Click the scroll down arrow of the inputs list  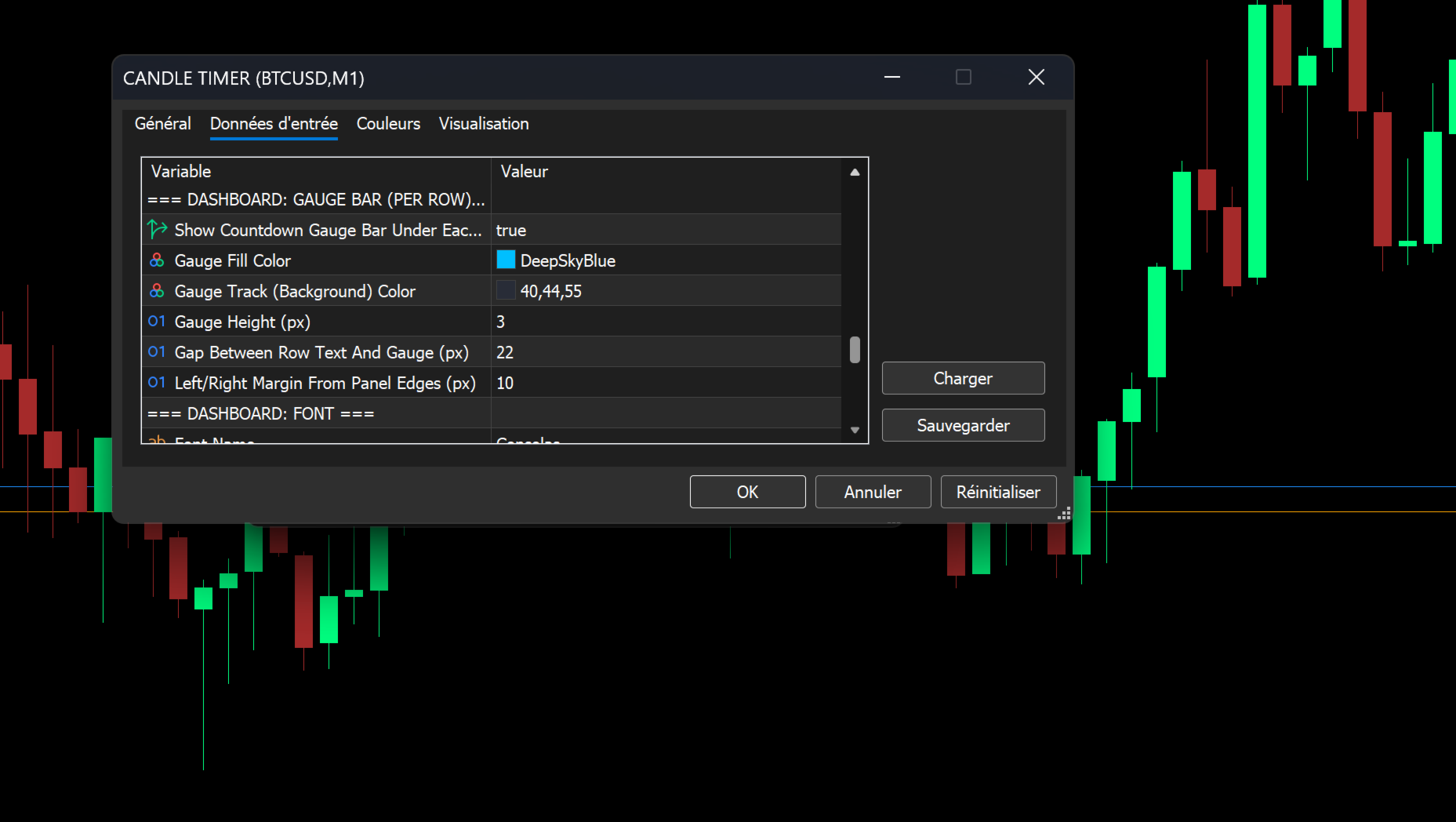point(855,430)
